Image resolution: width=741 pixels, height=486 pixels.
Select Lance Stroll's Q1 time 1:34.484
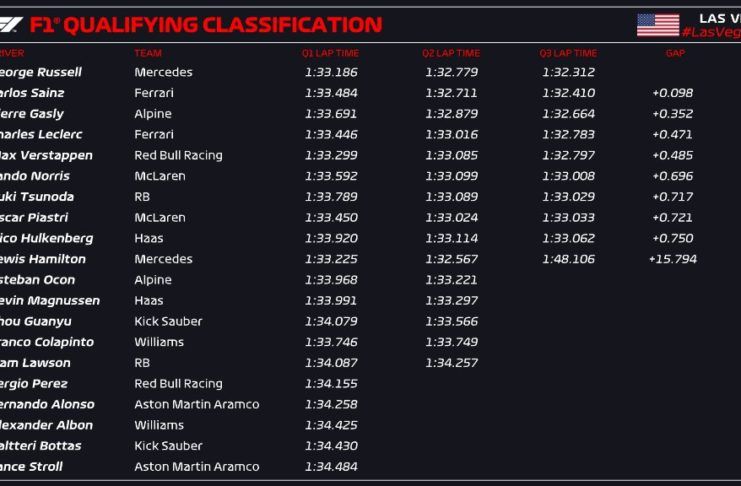coord(330,466)
